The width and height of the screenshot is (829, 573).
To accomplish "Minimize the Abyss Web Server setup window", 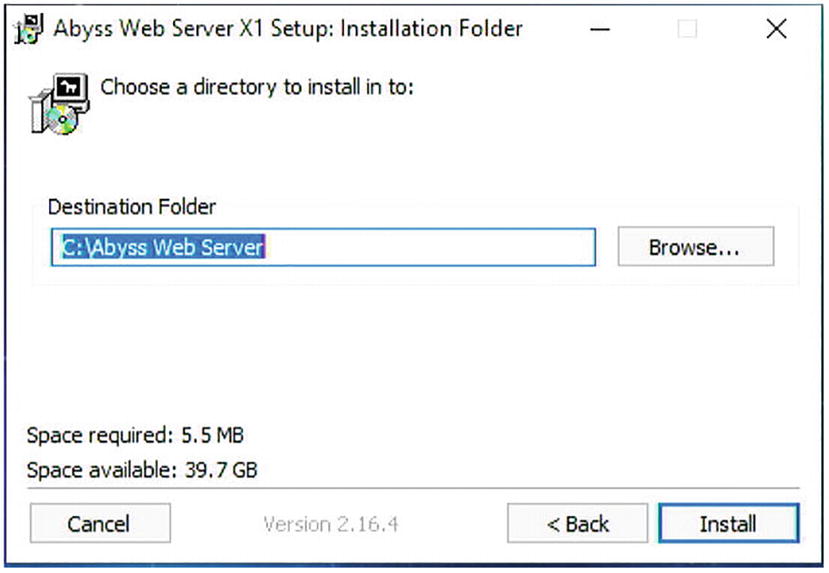I will pyautogui.click(x=600, y=29).
